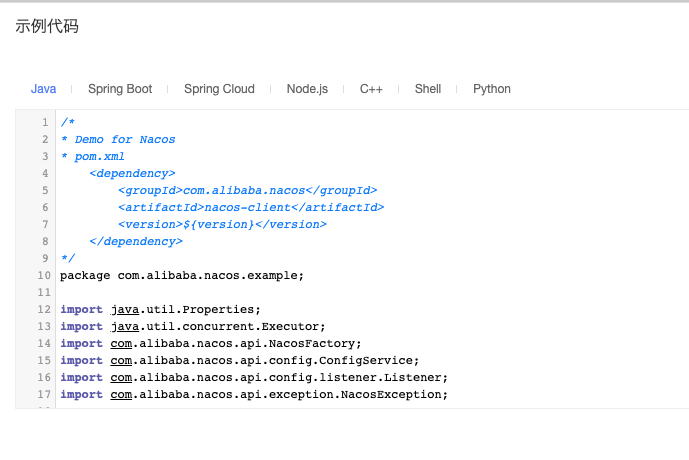
Task: Show the Node.js sample code tab
Action: 307,89
